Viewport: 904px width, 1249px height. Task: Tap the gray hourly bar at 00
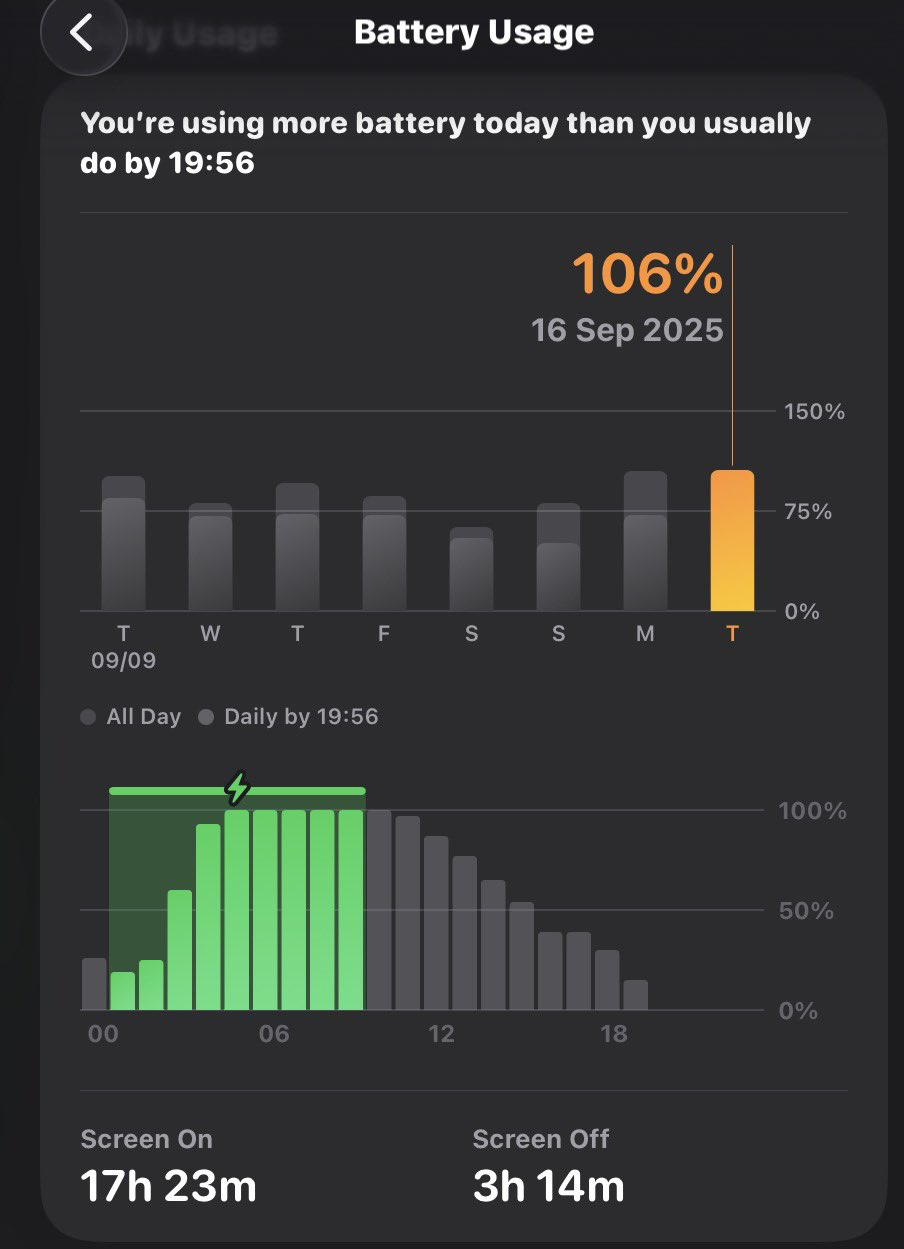[x=94, y=984]
